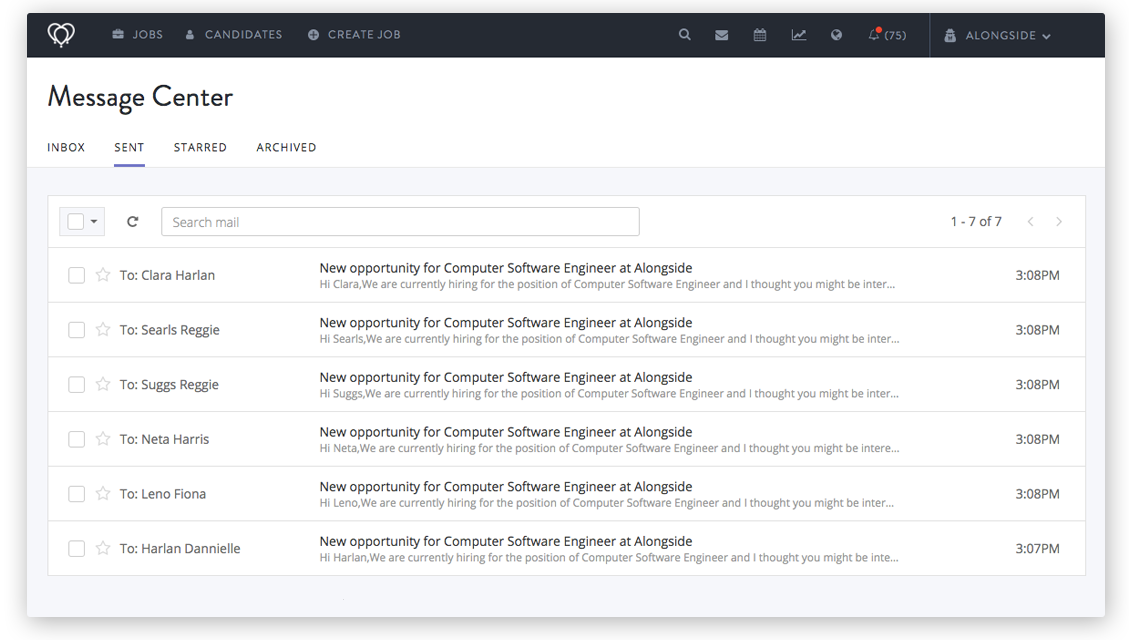Open search with magnifier icon
This screenshot has height=640, width=1129.
[x=684, y=35]
